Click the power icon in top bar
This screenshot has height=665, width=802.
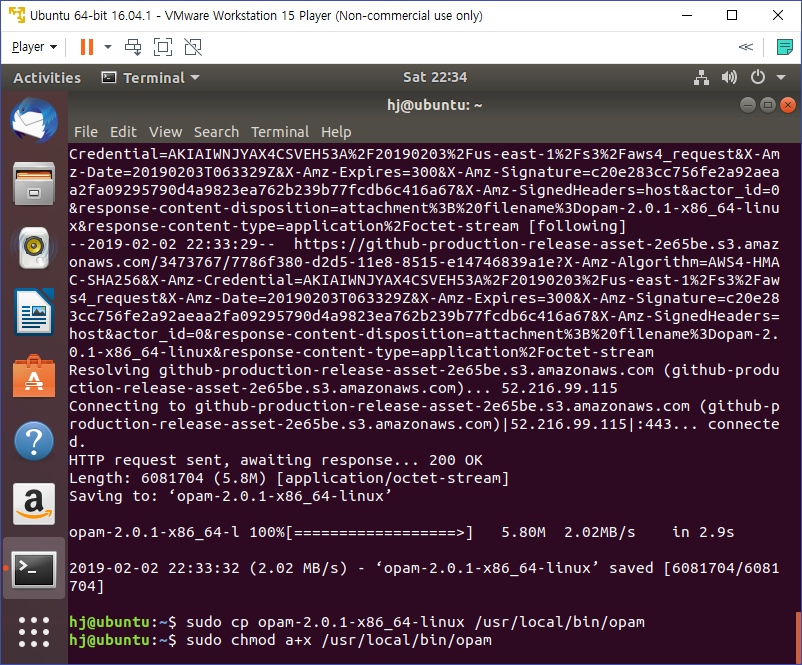[758, 78]
